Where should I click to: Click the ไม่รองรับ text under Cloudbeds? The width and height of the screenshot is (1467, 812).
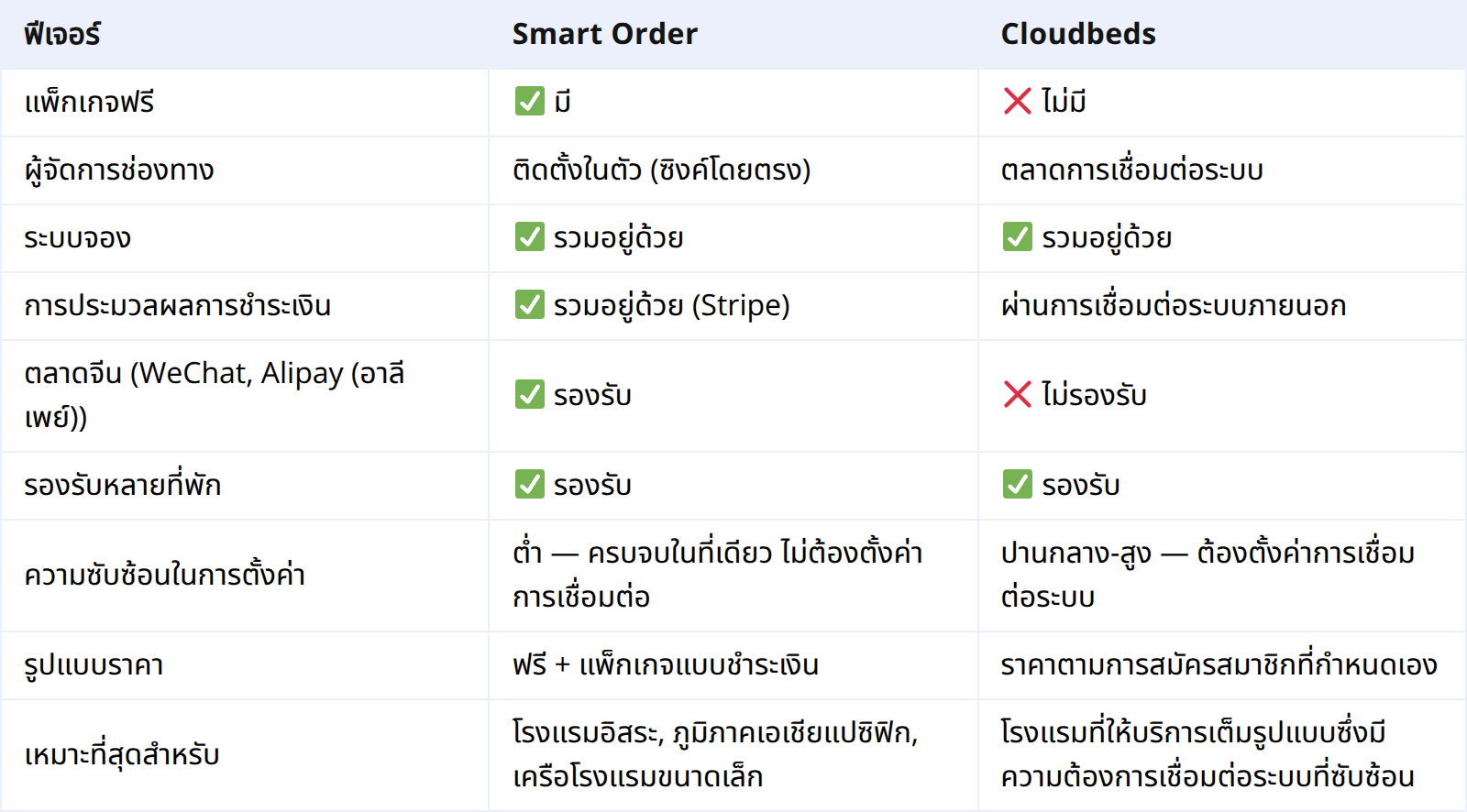point(1094,395)
